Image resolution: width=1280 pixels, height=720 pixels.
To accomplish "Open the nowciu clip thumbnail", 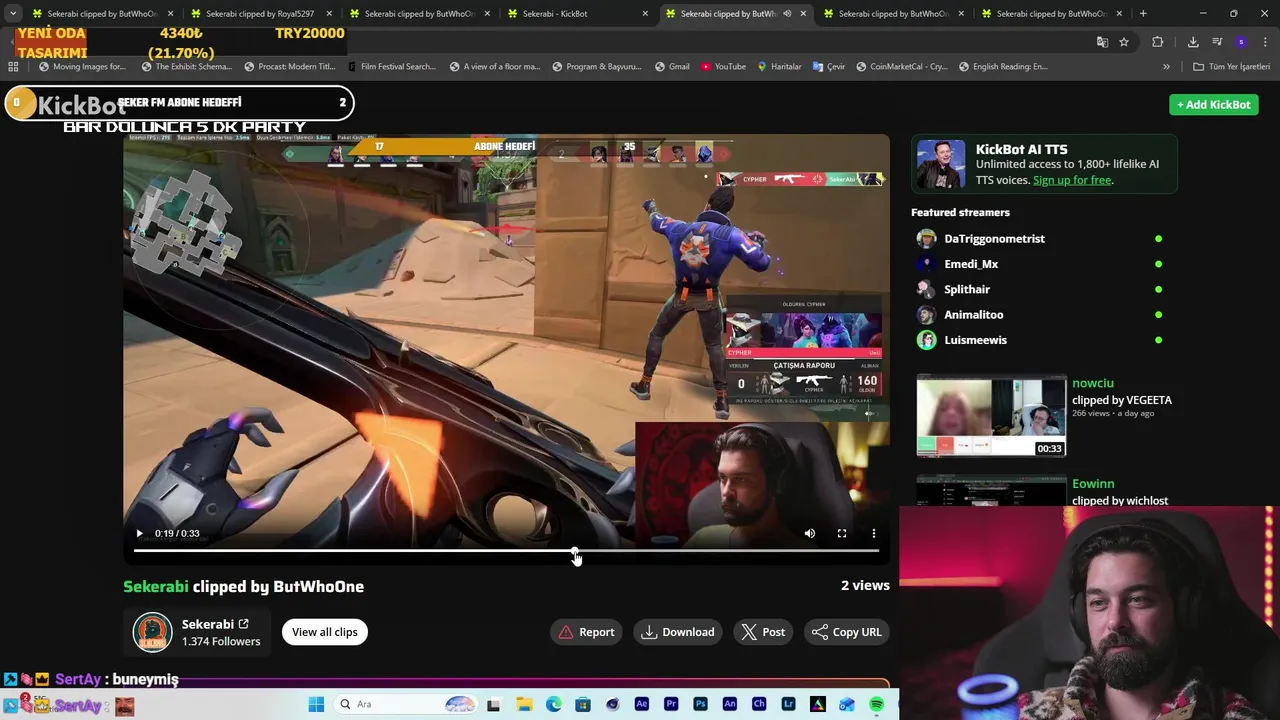I will click(991, 416).
